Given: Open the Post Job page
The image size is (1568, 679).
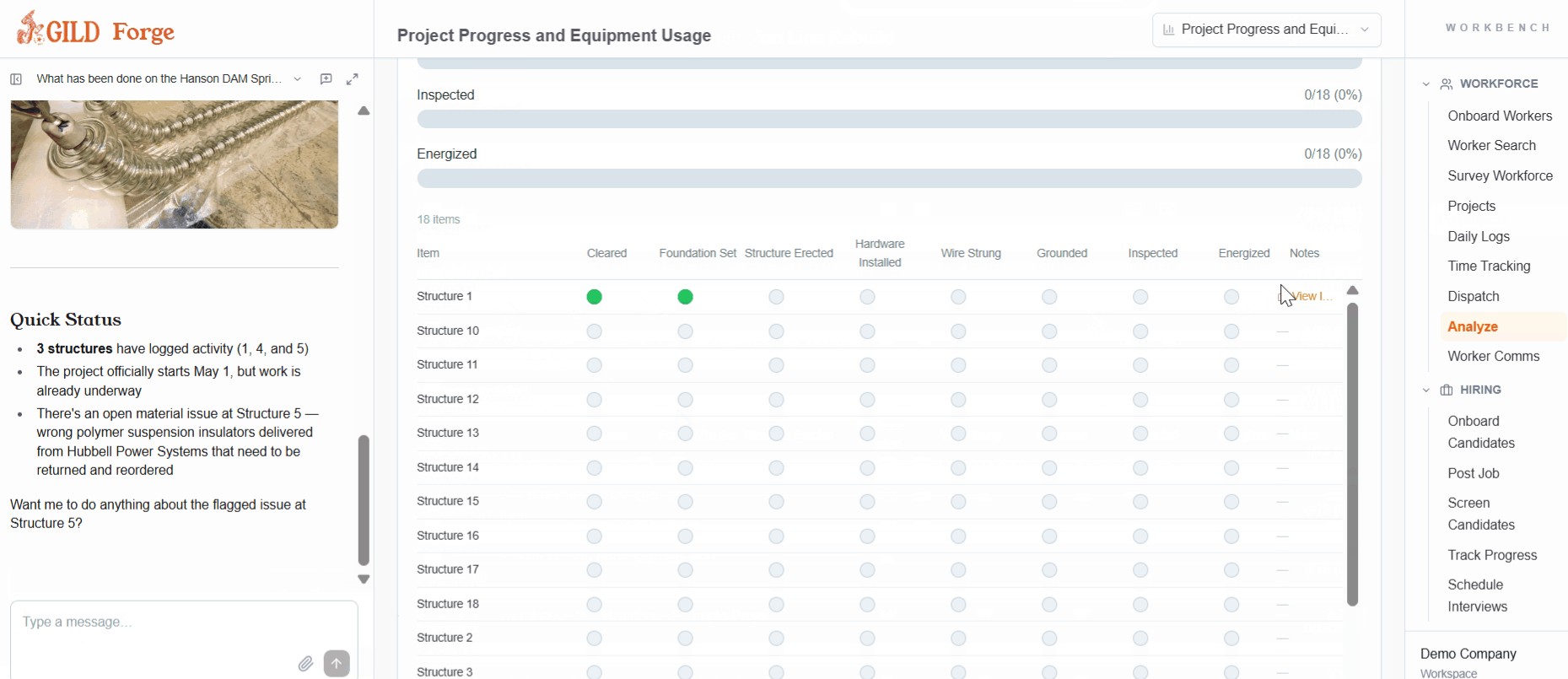Looking at the screenshot, I should [1474, 474].
